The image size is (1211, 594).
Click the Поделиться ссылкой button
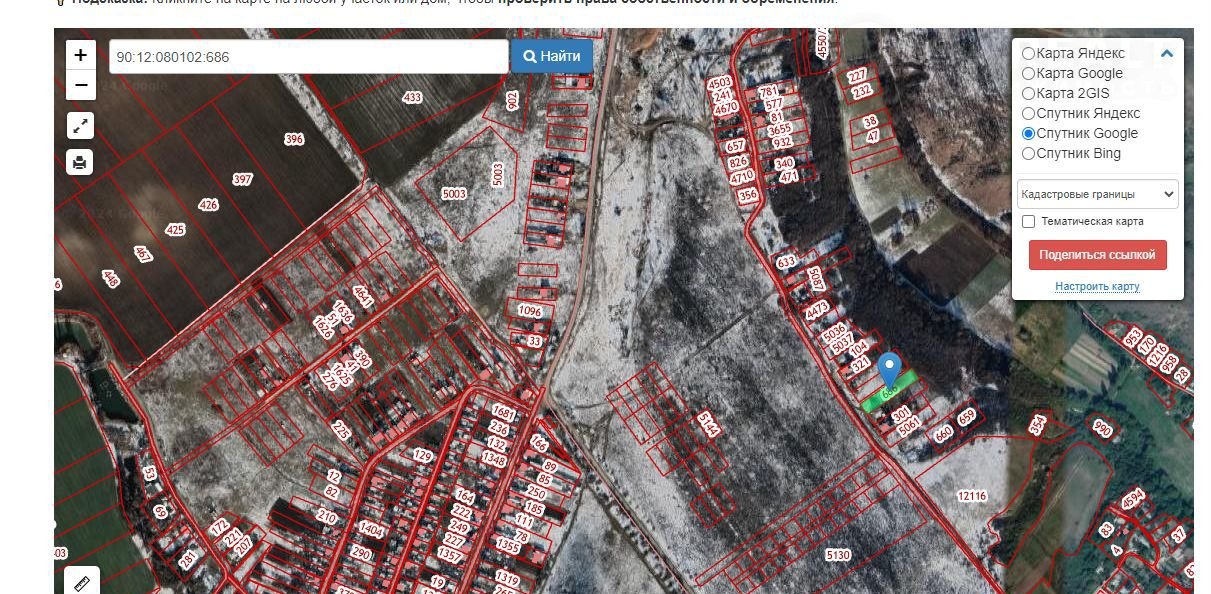coord(1097,255)
